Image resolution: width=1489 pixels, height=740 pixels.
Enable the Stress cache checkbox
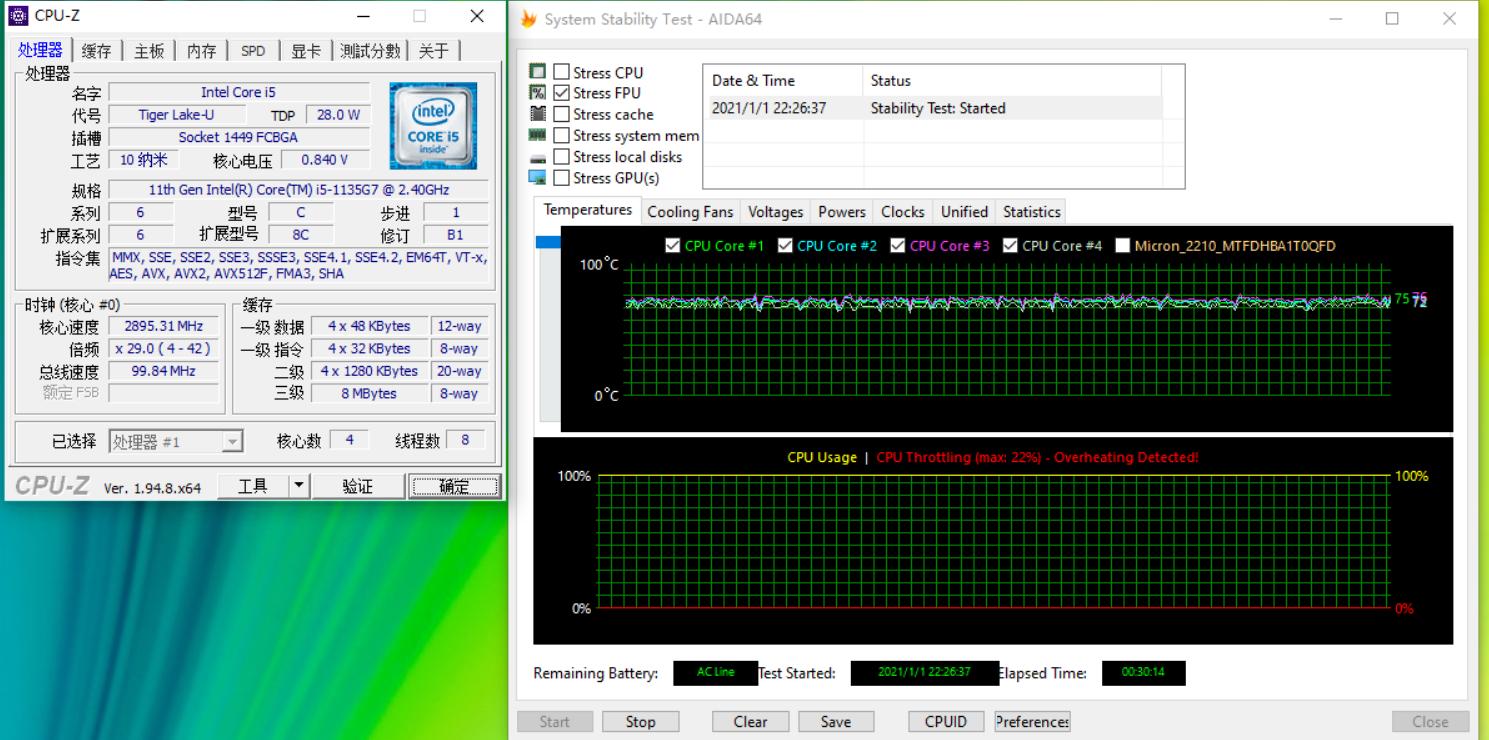[561, 114]
